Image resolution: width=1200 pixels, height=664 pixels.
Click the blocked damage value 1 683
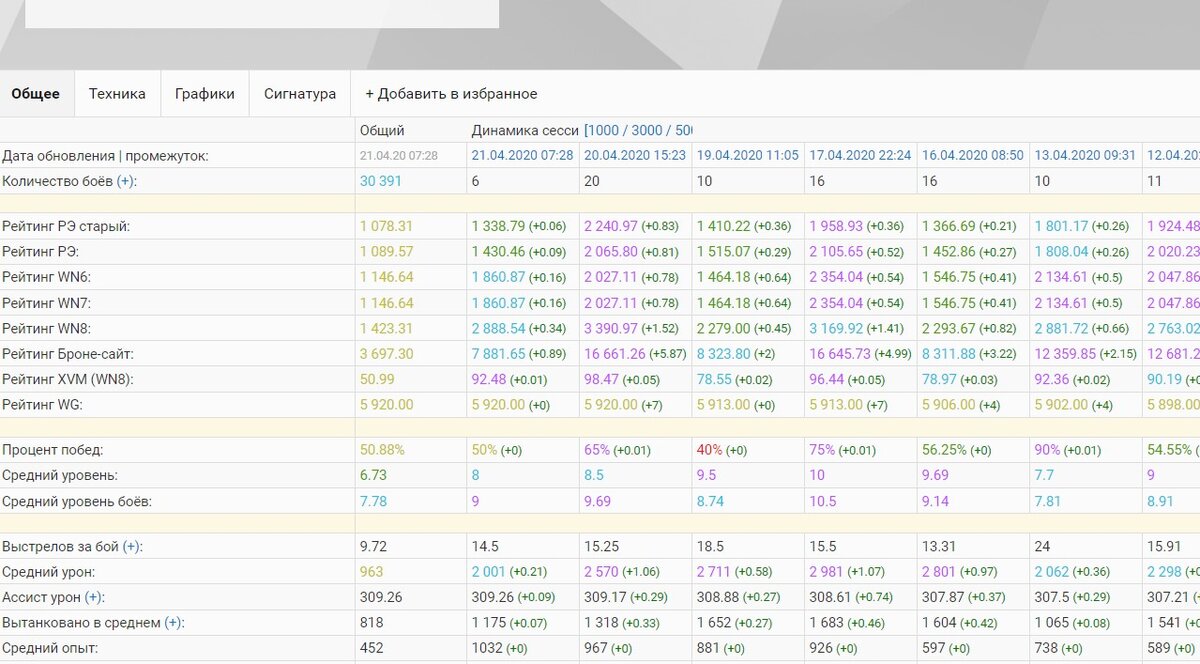(827, 623)
